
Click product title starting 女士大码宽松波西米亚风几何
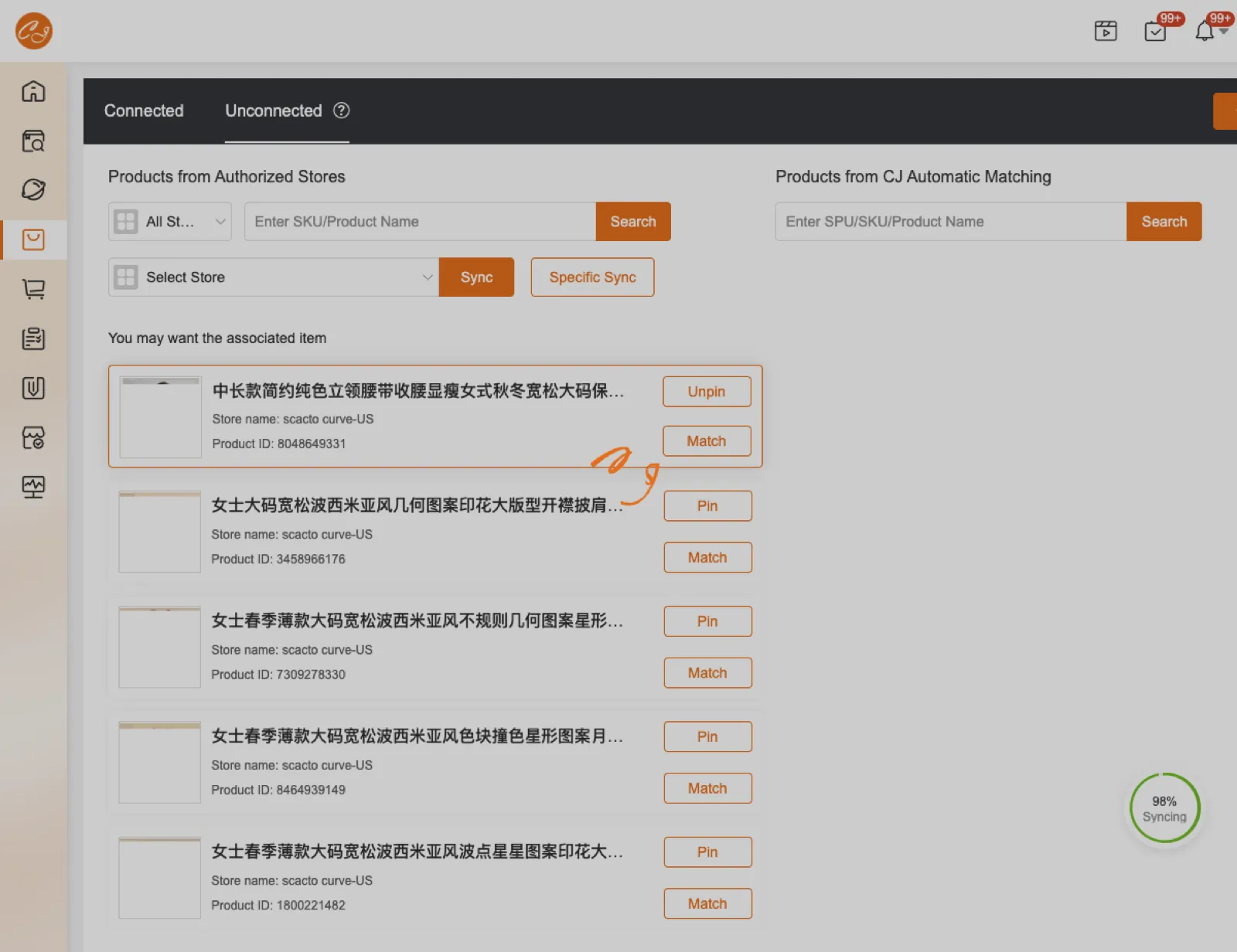click(x=417, y=505)
